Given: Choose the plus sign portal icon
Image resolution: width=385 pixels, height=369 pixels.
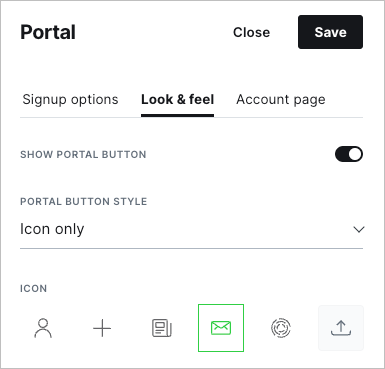Looking at the screenshot, I should coord(102,328).
